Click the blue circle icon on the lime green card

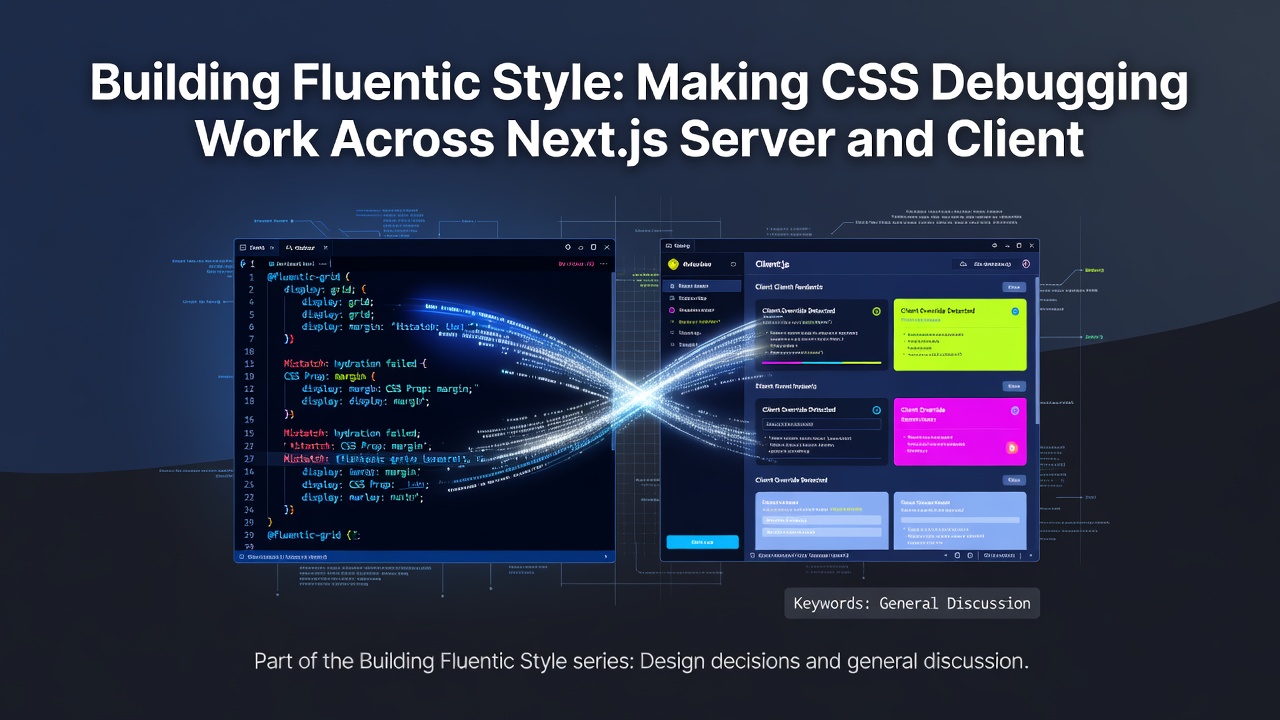1015,311
